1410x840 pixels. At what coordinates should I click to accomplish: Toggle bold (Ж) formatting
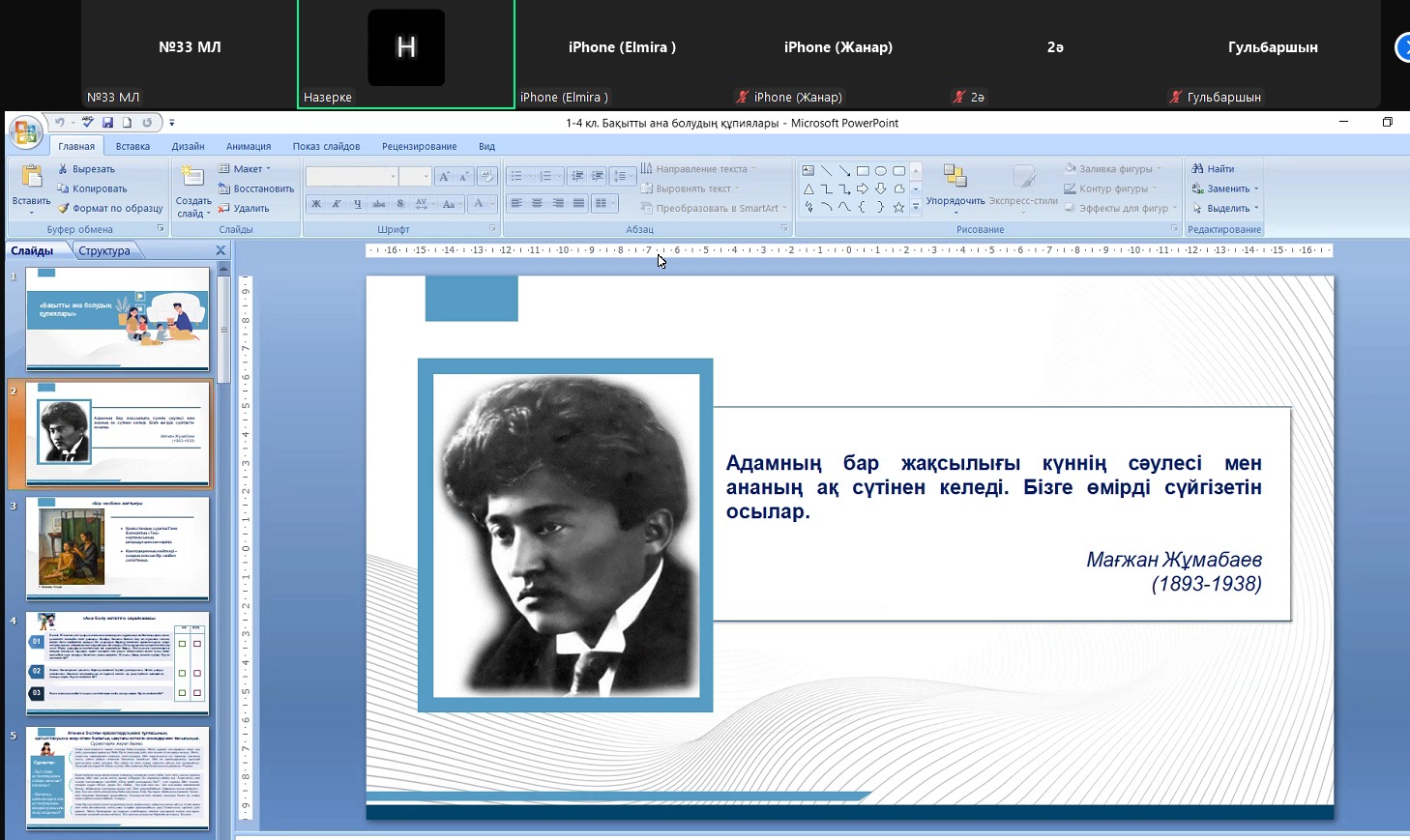click(x=315, y=204)
